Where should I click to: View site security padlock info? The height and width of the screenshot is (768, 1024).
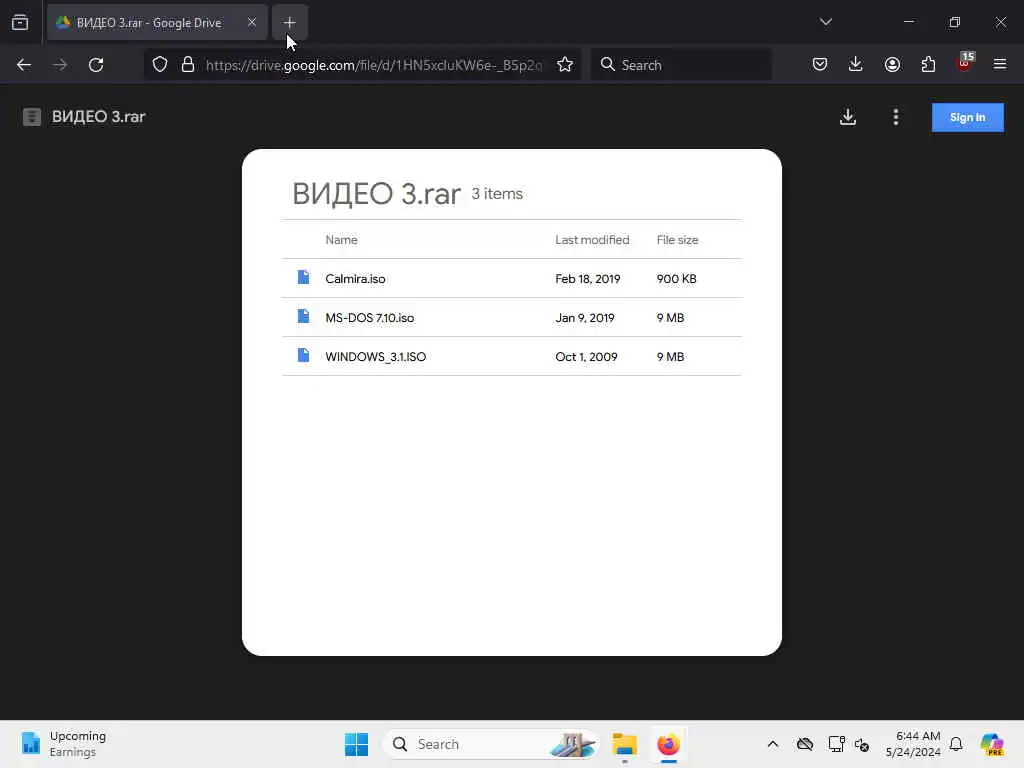pyautogui.click(x=188, y=65)
